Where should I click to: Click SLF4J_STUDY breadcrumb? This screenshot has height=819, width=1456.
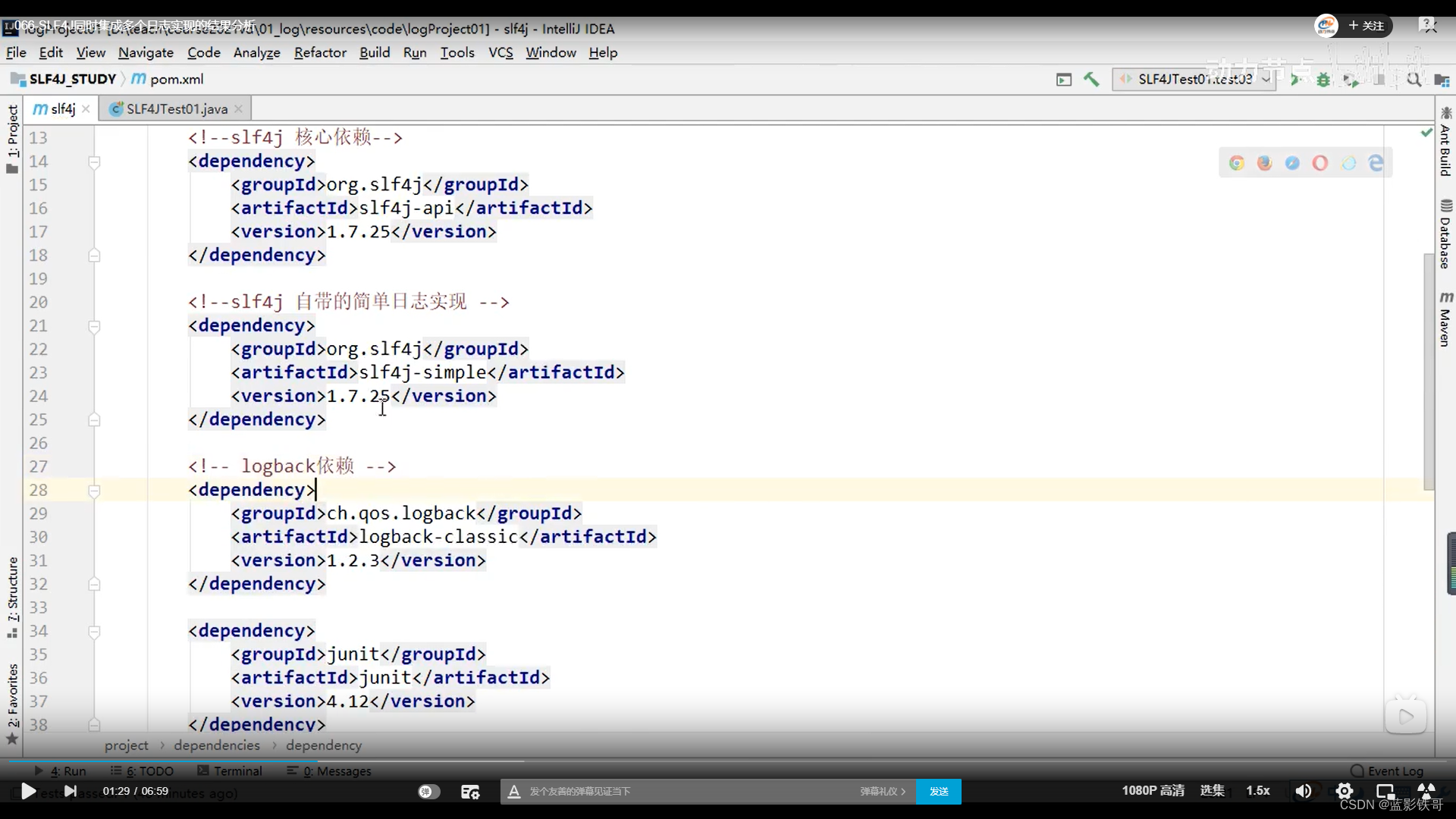coord(64,79)
